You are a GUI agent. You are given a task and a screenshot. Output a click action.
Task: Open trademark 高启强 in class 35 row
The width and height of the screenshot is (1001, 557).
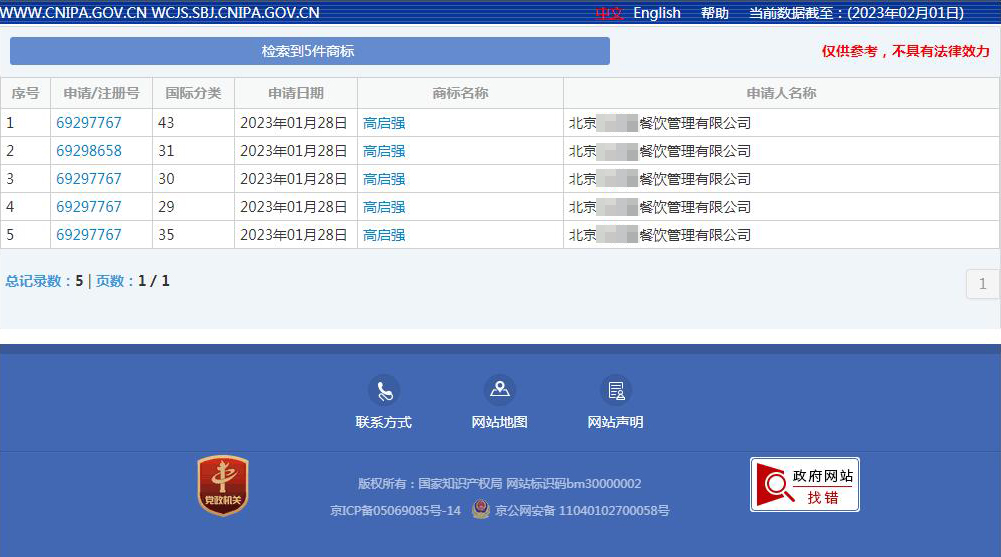[x=384, y=235]
